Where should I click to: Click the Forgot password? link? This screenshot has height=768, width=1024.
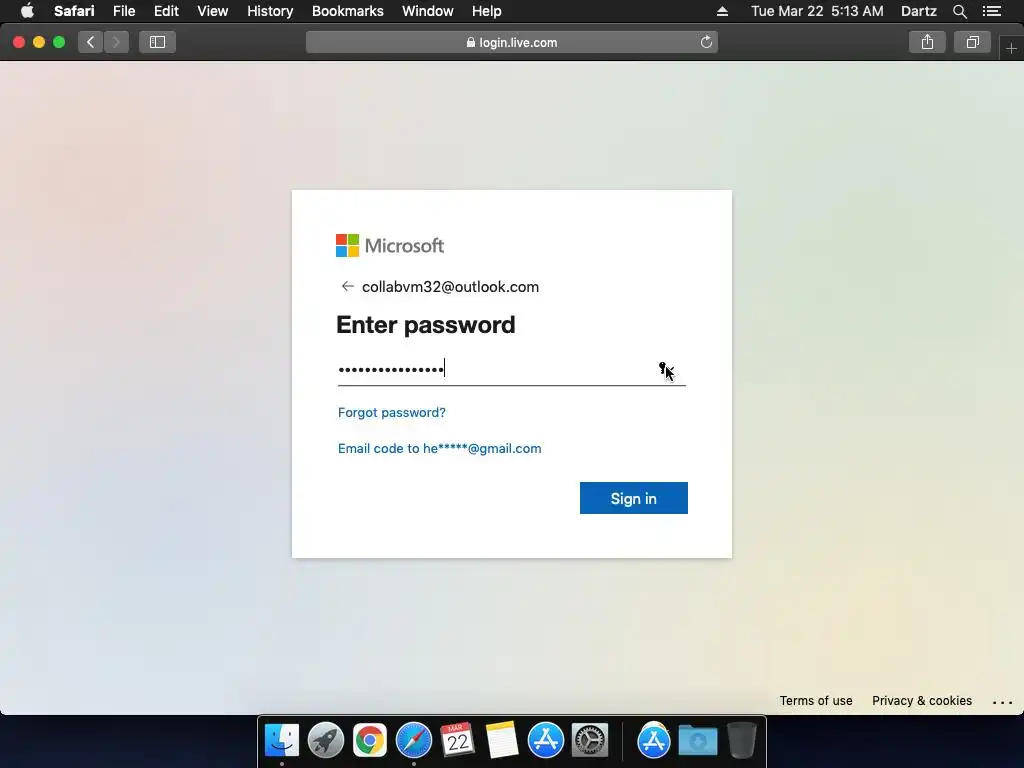click(x=392, y=413)
